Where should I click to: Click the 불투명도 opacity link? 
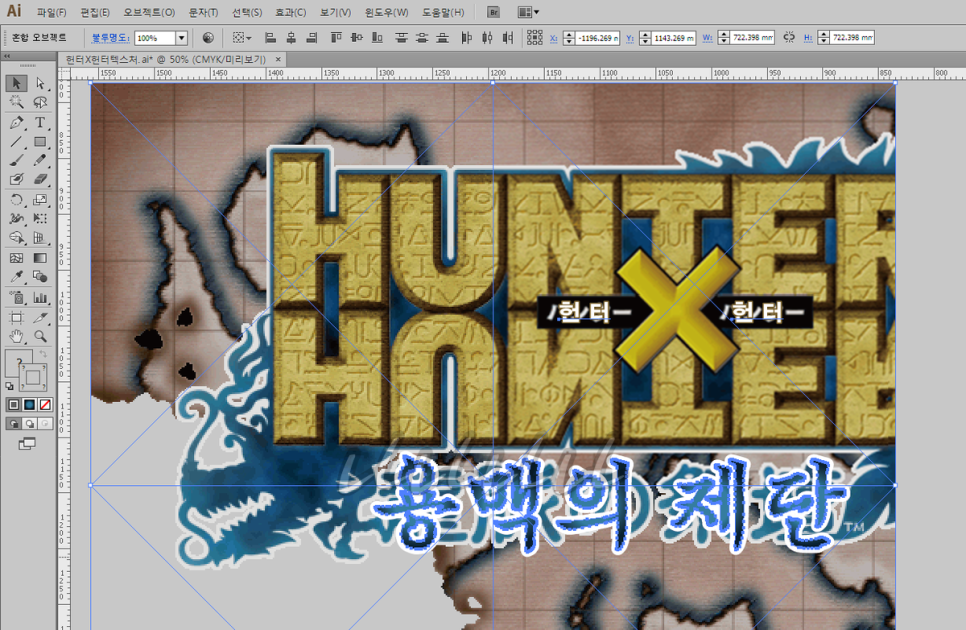tap(110, 38)
